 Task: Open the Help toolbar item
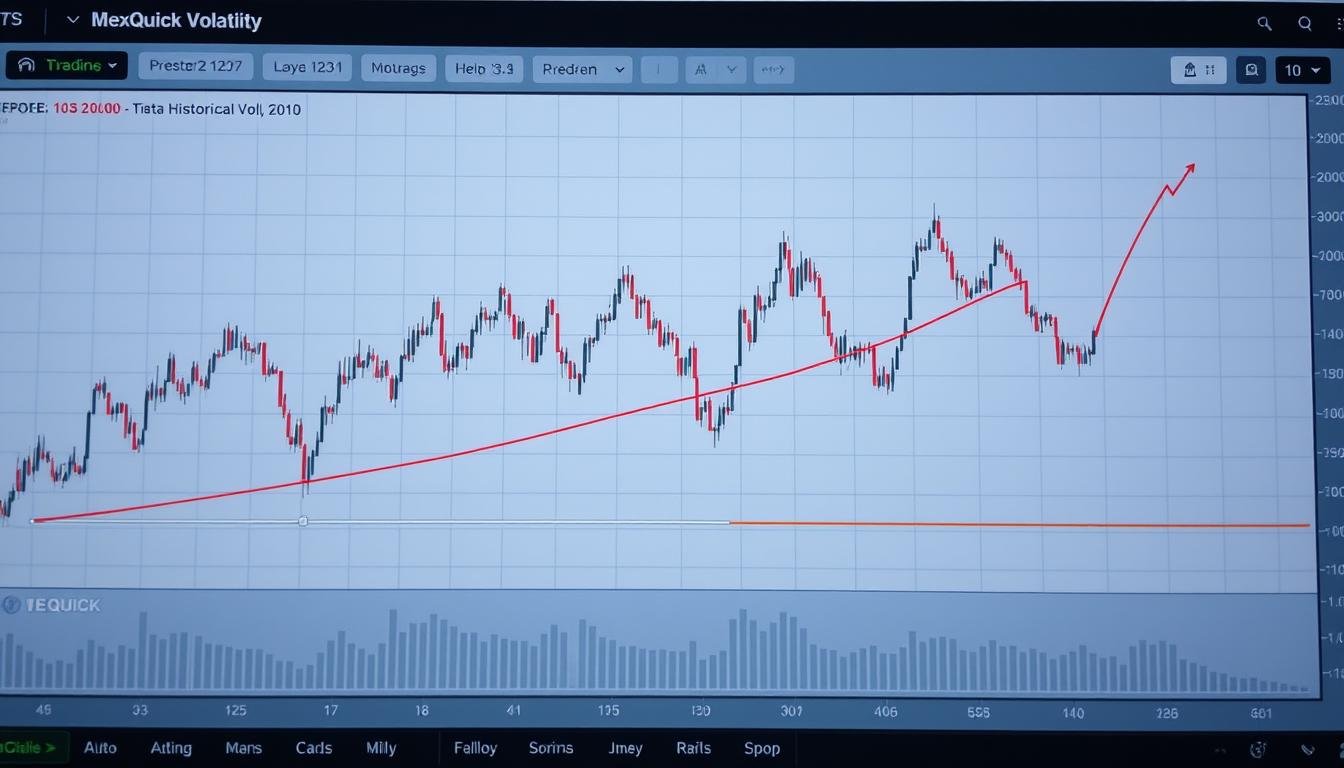(484, 68)
